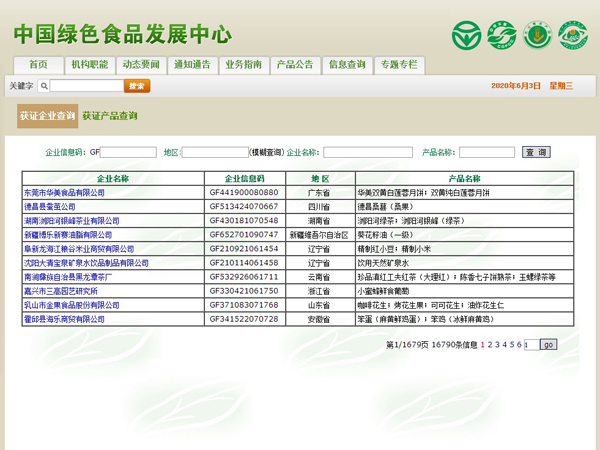
Task: Click the 关键字 keyword search field
Action: (x=86, y=86)
